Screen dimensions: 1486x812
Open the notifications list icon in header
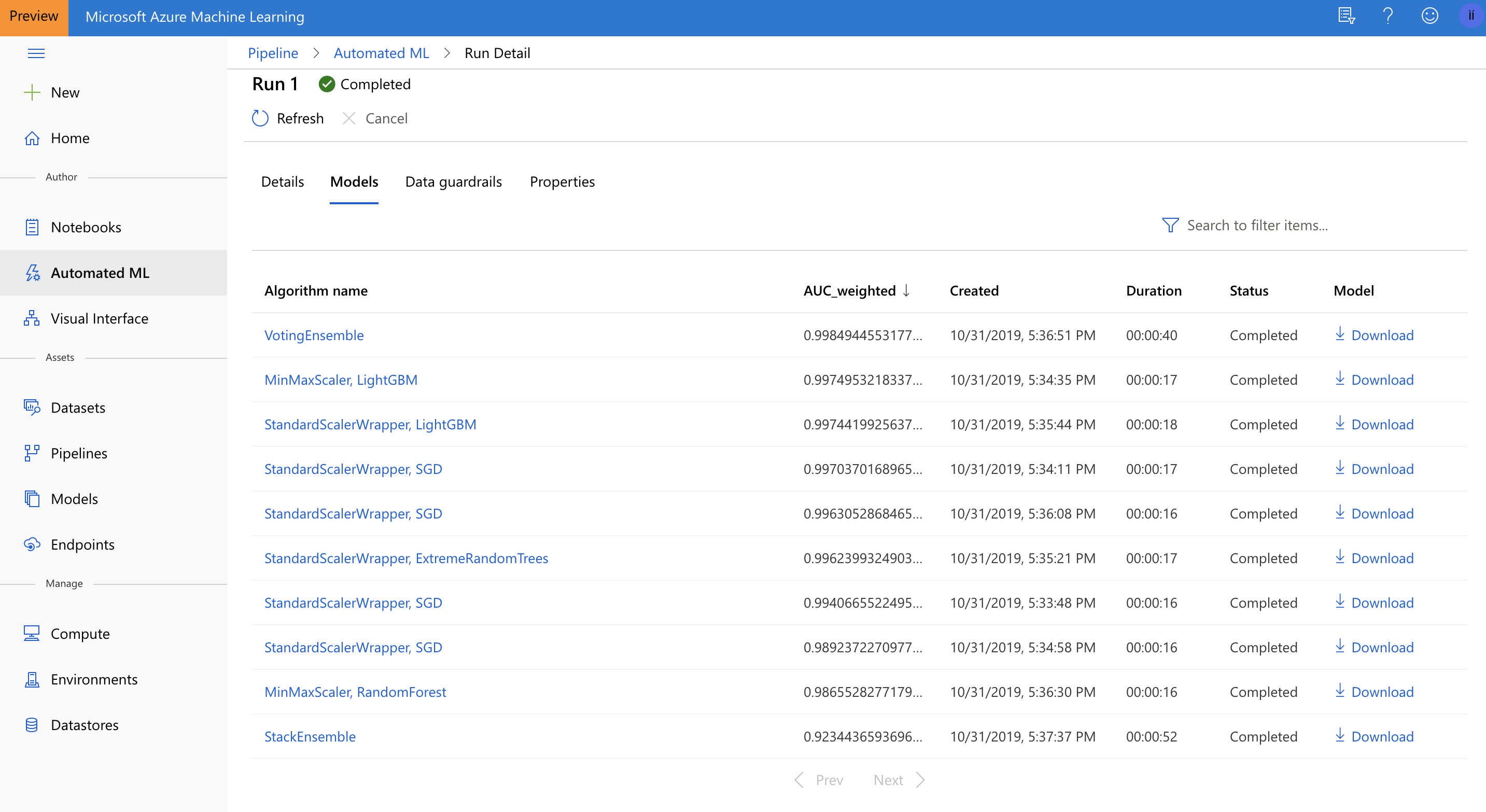pyautogui.click(x=1346, y=16)
